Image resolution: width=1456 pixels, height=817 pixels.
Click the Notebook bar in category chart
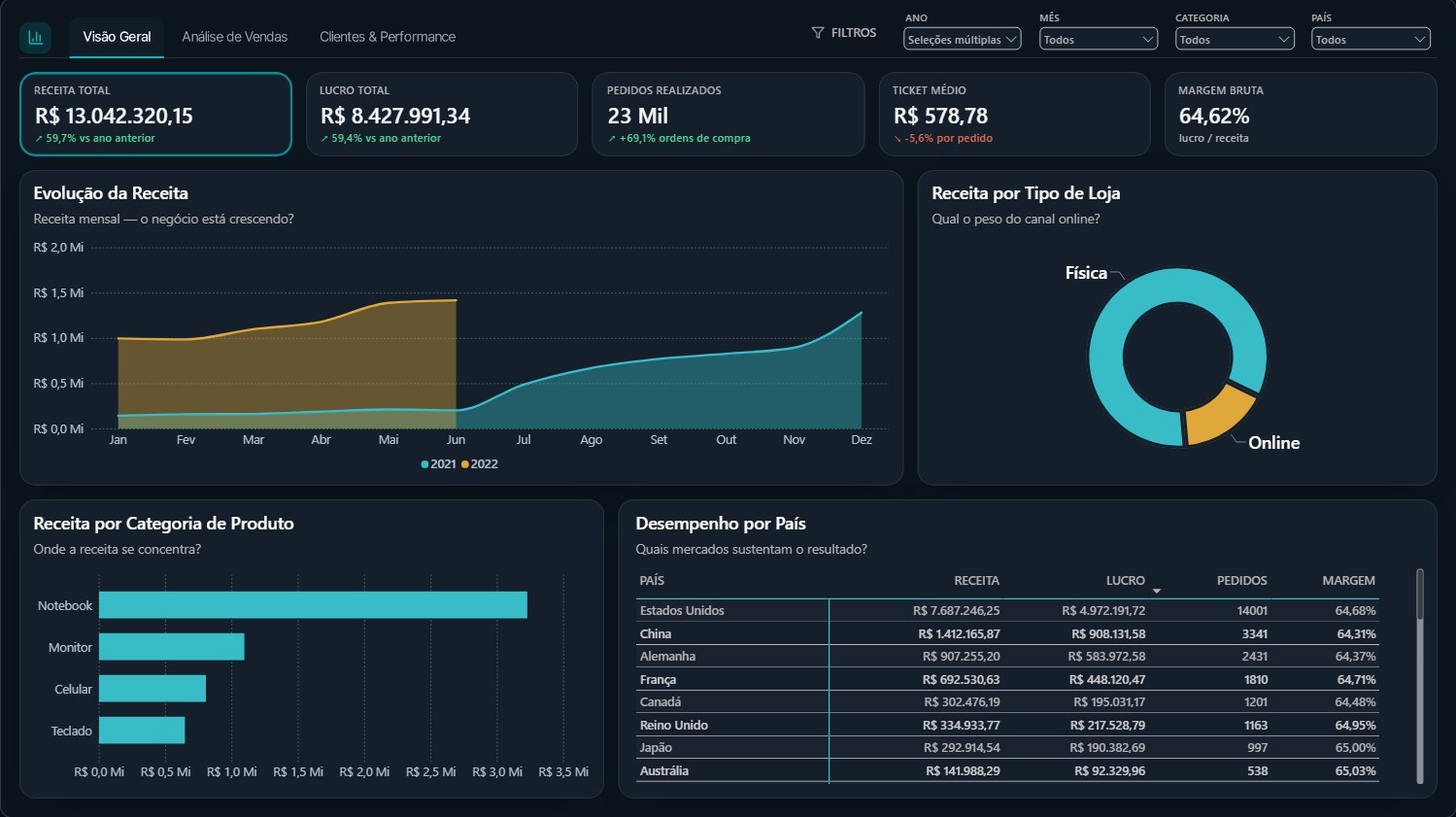coord(313,605)
